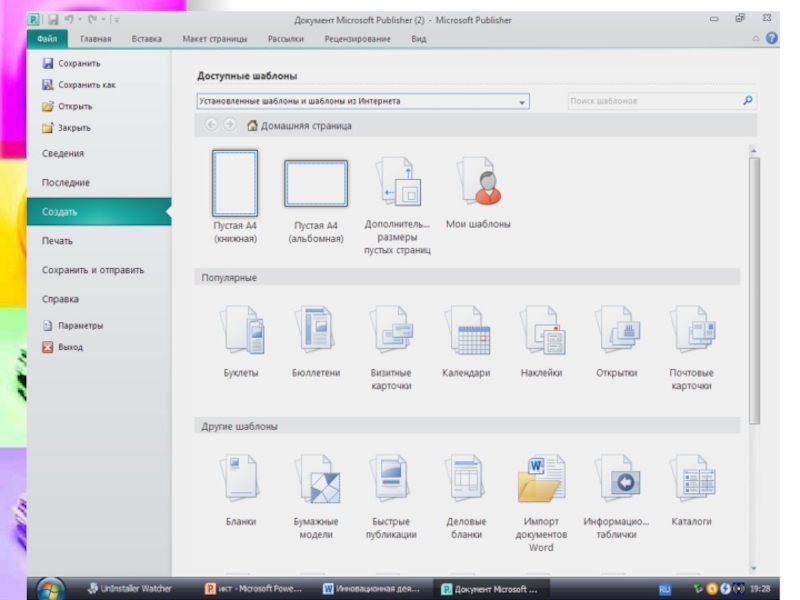Click the Наклейки template icon
This screenshot has width=800, height=600.
(541, 331)
